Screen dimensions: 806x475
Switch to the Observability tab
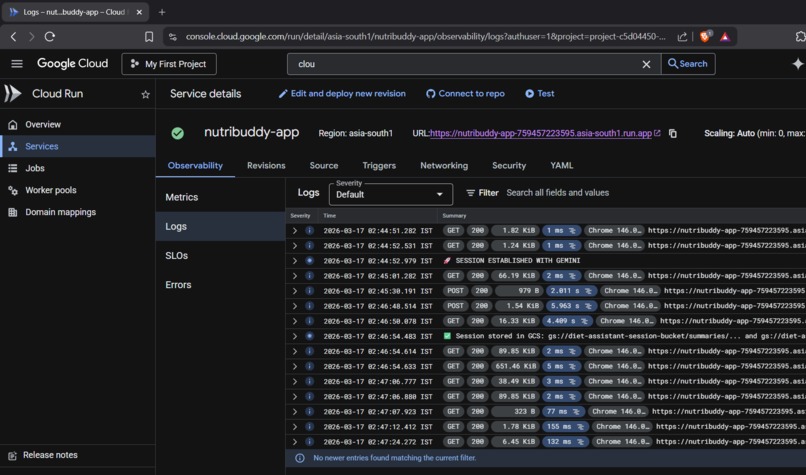(195, 166)
